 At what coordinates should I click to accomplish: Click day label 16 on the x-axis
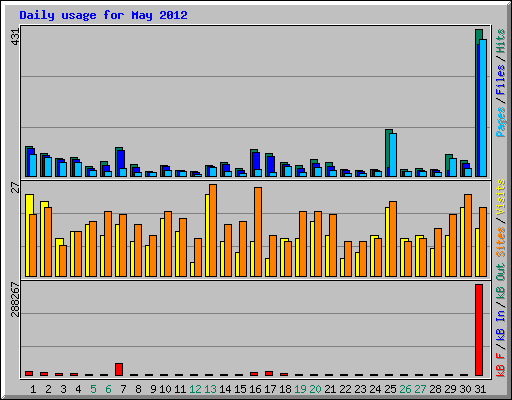pyautogui.click(x=255, y=389)
